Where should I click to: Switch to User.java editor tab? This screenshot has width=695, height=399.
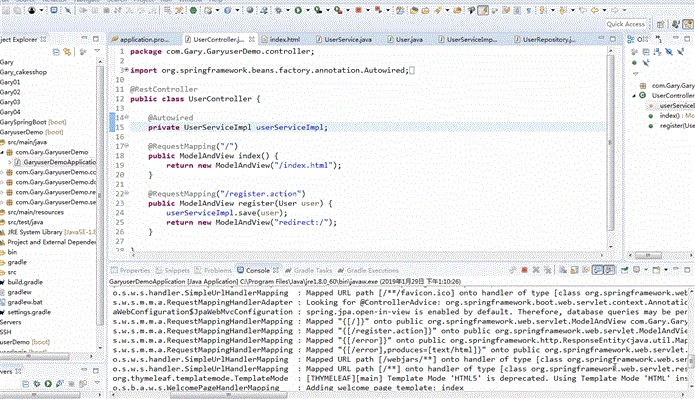409,39
